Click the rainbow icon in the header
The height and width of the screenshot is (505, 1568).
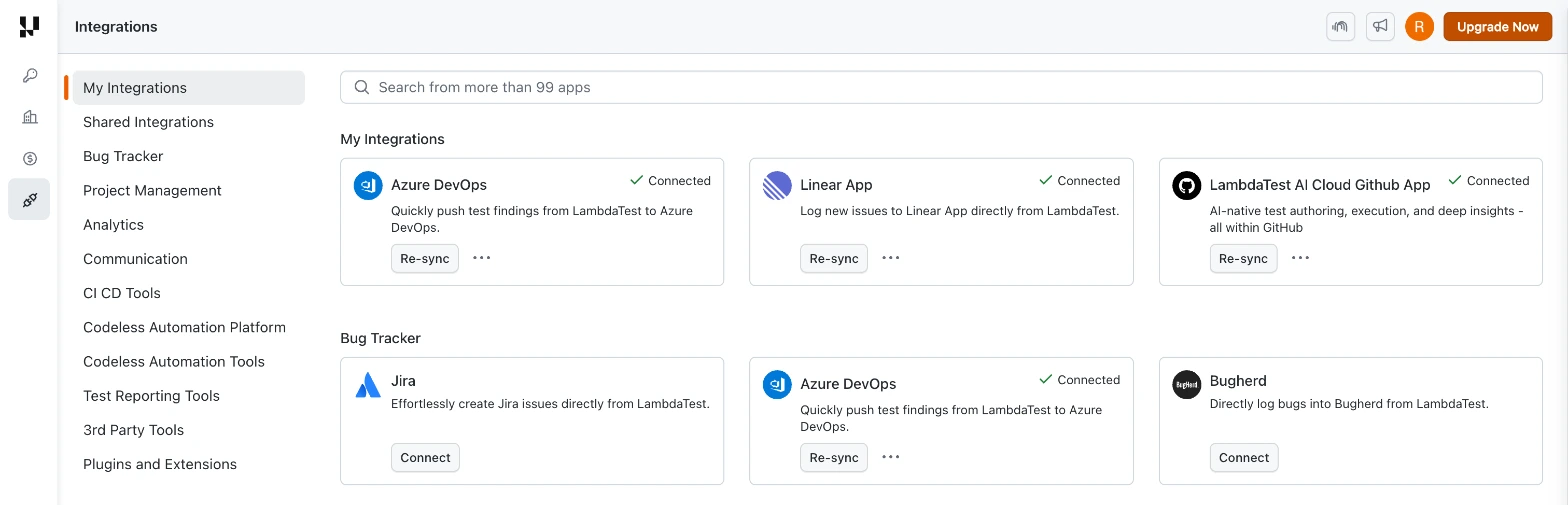pos(1340,27)
